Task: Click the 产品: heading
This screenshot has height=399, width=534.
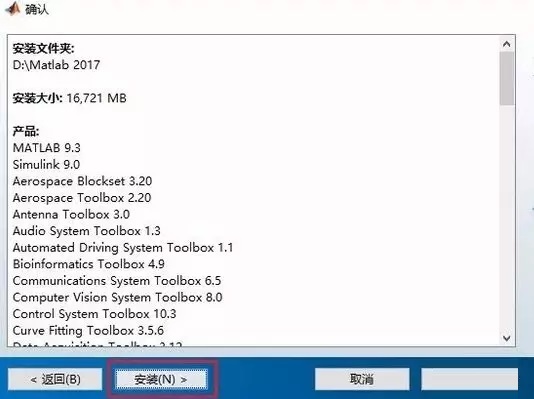Action: click(26, 131)
